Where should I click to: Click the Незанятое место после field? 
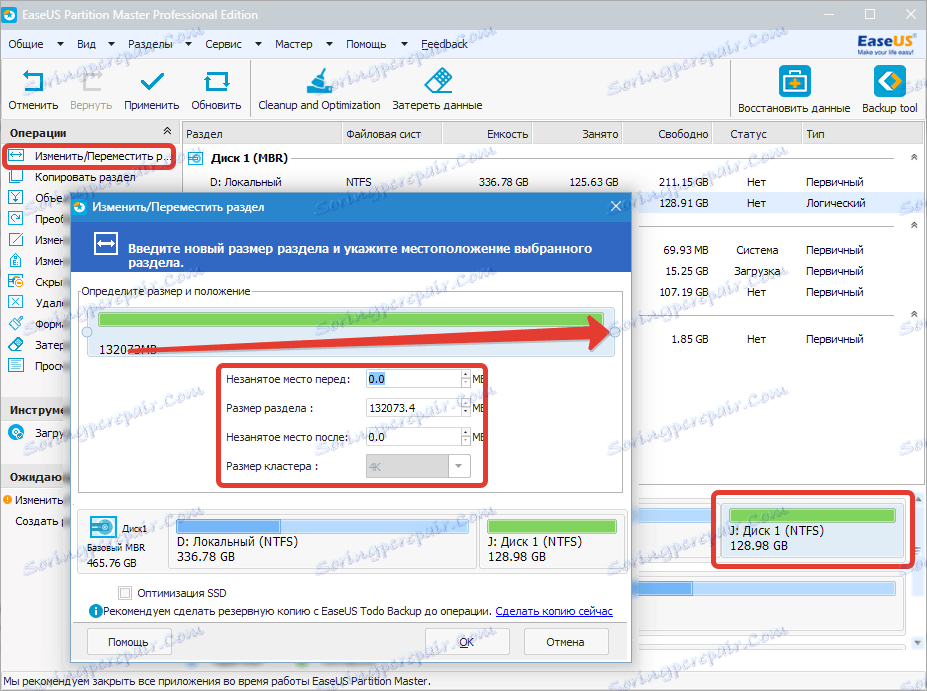point(414,437)
